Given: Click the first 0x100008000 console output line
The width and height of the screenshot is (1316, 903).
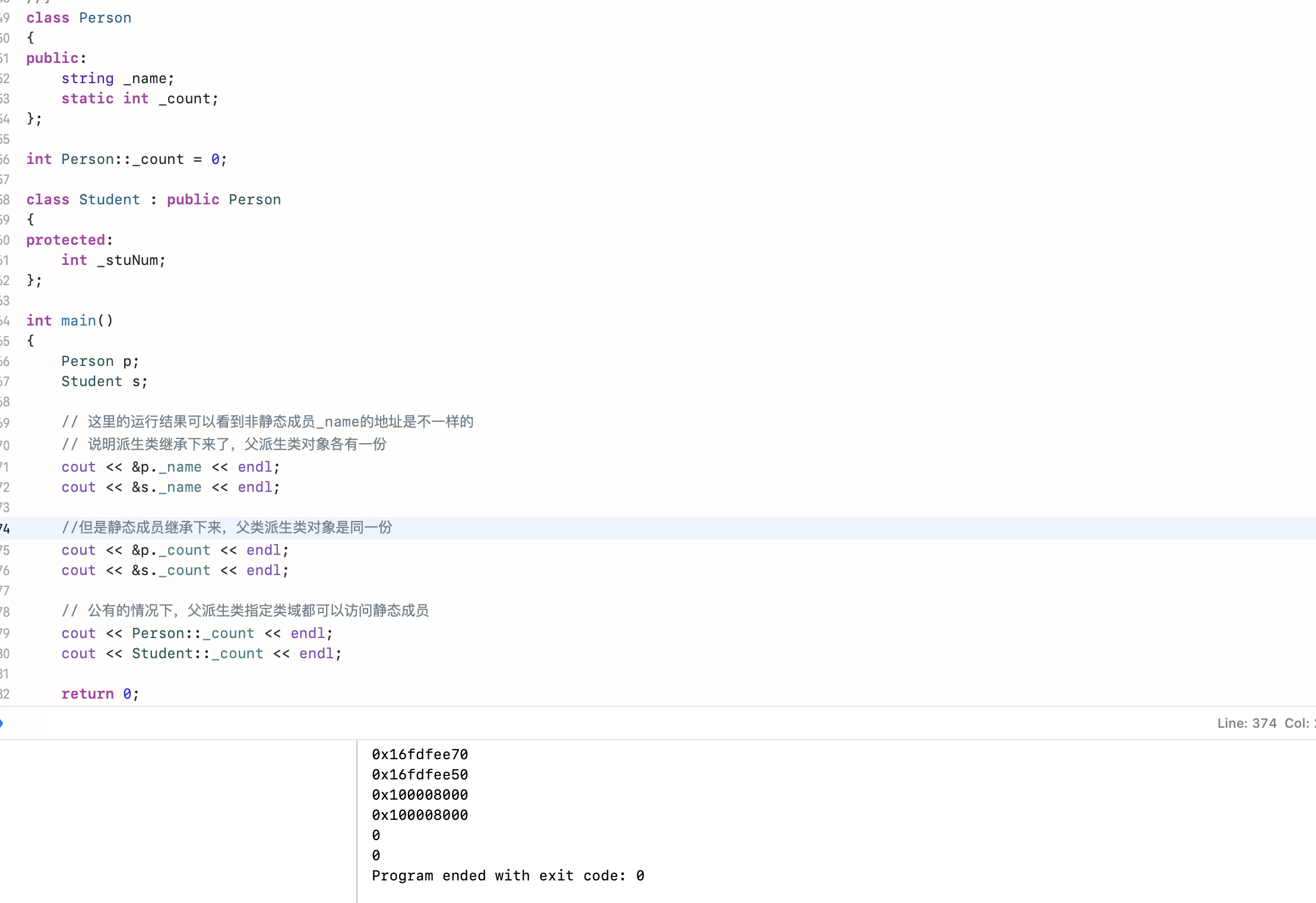Looking at the screenshot, I should point(420,795).
